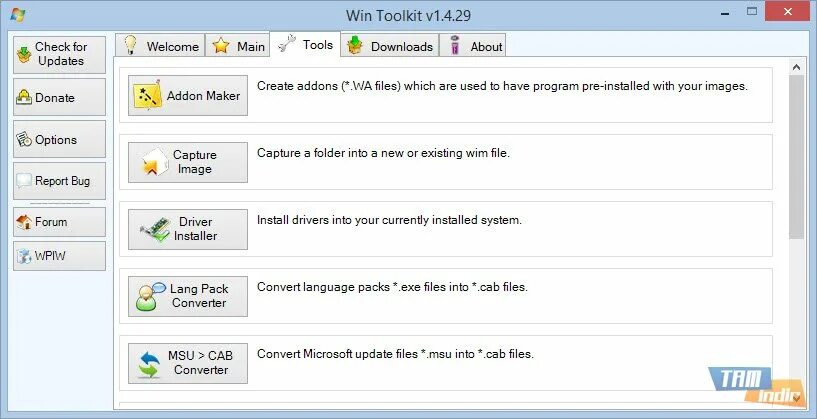Click the Win Toolkit v1.4.29 title text
817x419 pixels.
click(x=408, y=15)
